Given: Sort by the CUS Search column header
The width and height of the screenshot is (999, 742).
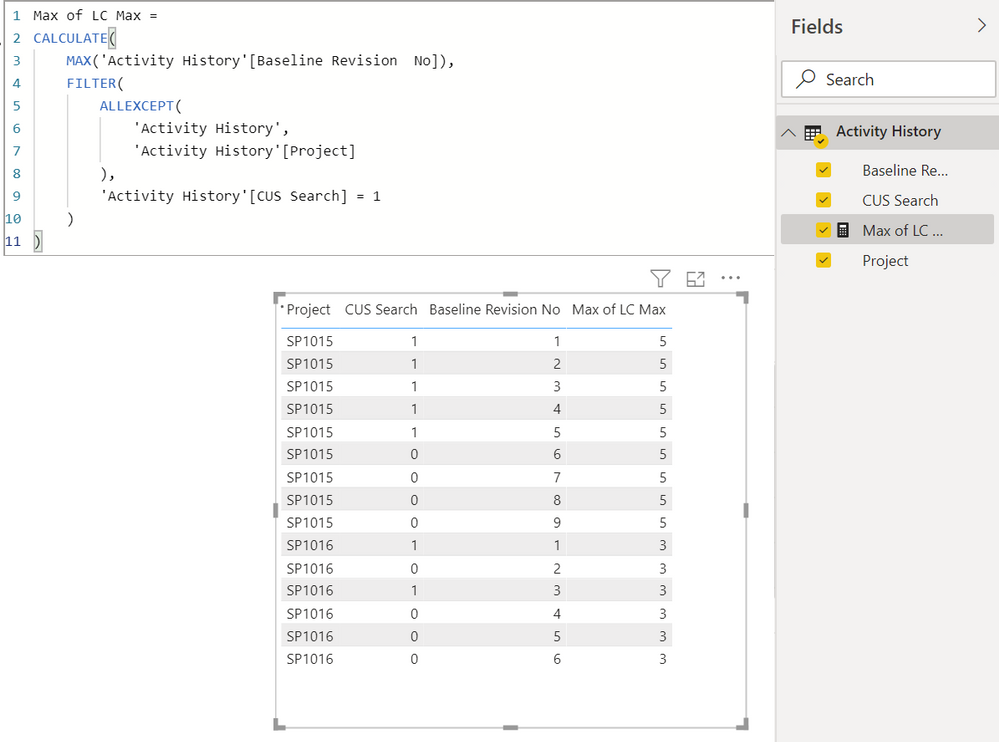Looking at the screenshot, I should pyautogui.click(x=381, y=310).
